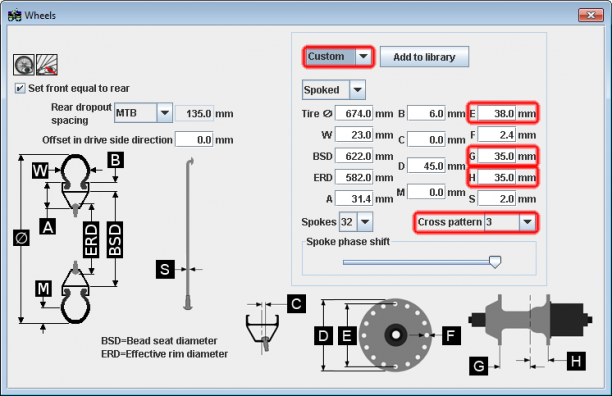Image resolution: width=612 pixels, height=396 pixels.
Task: Expand the Spoked wheel type dropdown
Action: click(x=334, y=90)
